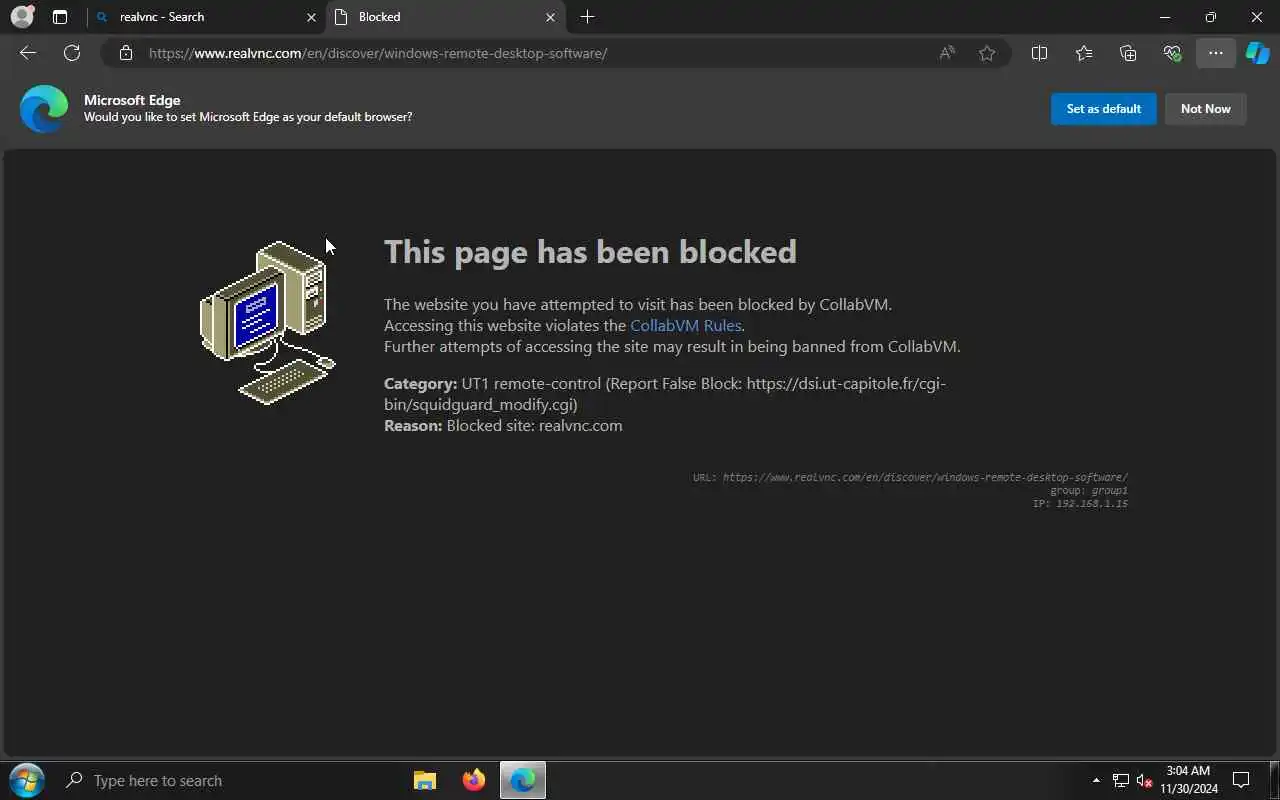Open the Windows Start menu

tap(26, 780)
